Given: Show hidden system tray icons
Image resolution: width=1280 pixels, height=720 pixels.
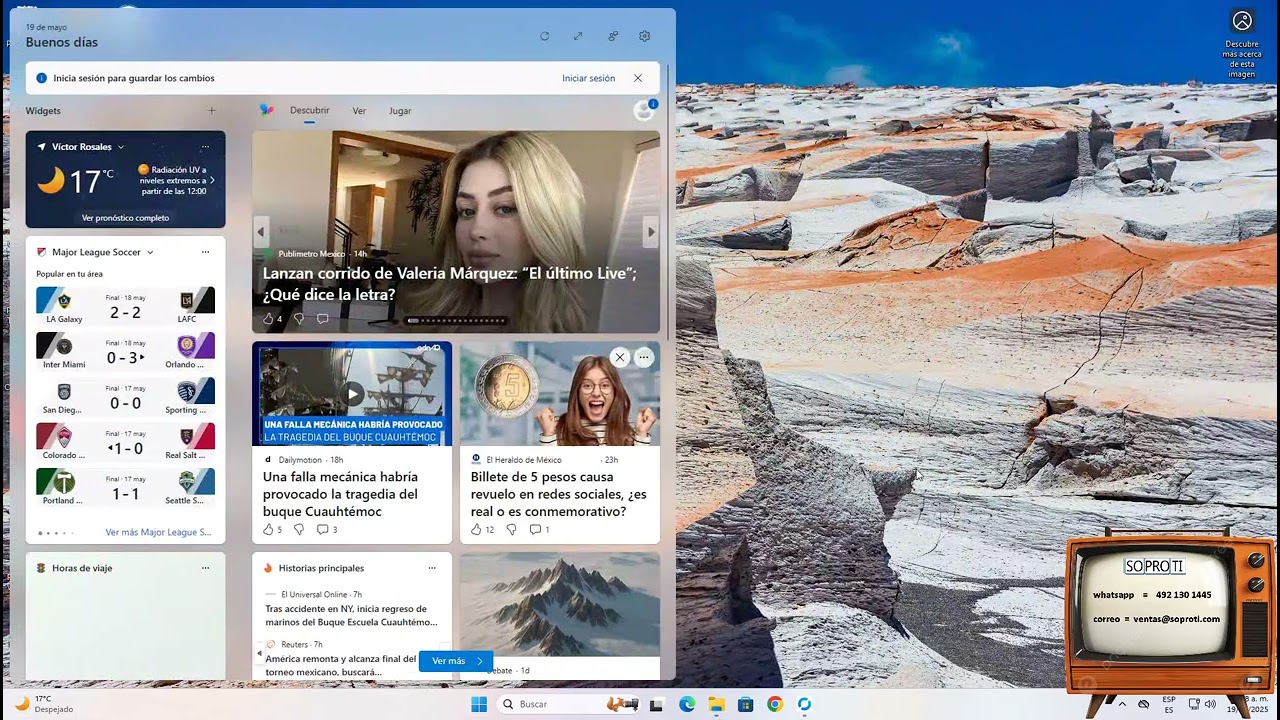Looking at the screenshot, I should tap(1121, 704).
